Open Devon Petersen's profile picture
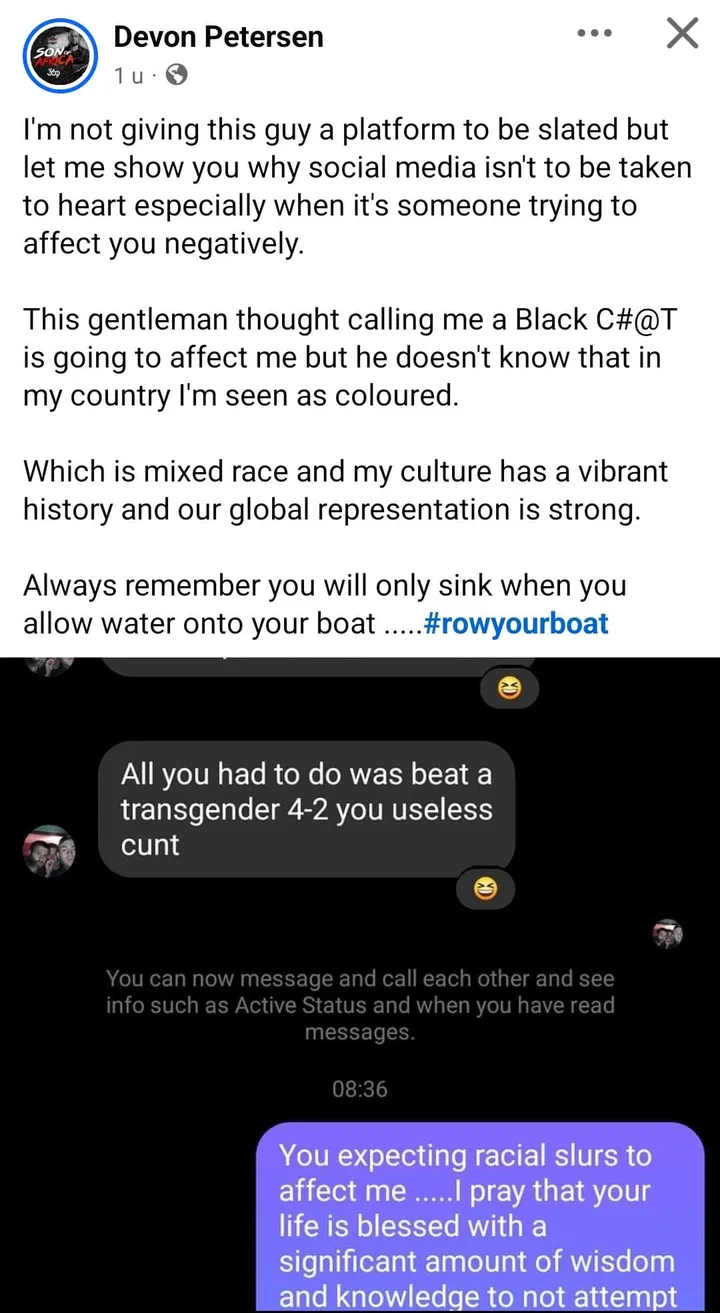The height and width of the screenshot is (1313, 720). click(x=59, y=56)
